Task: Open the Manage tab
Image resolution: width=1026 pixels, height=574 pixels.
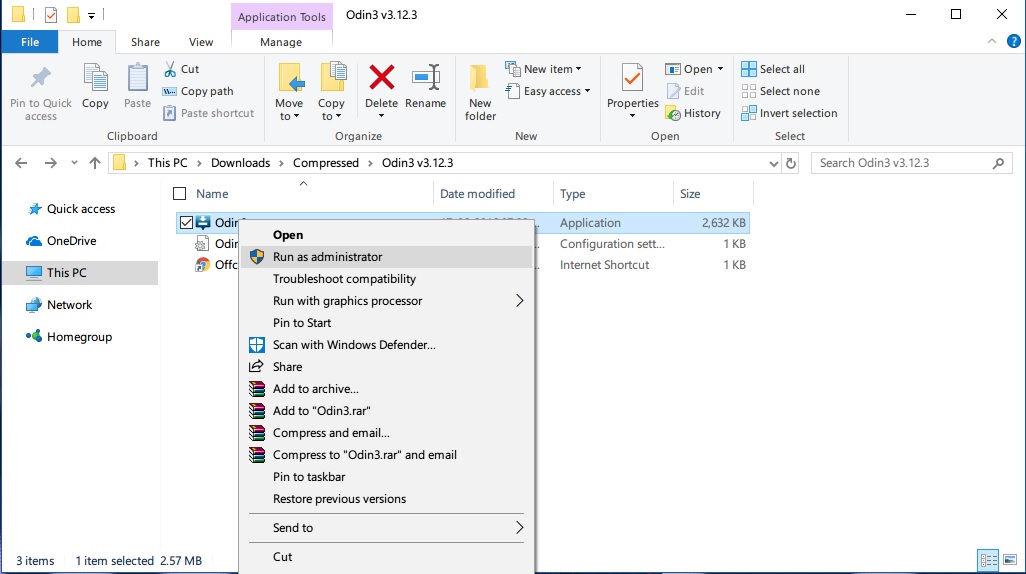Action: point(281,42)
